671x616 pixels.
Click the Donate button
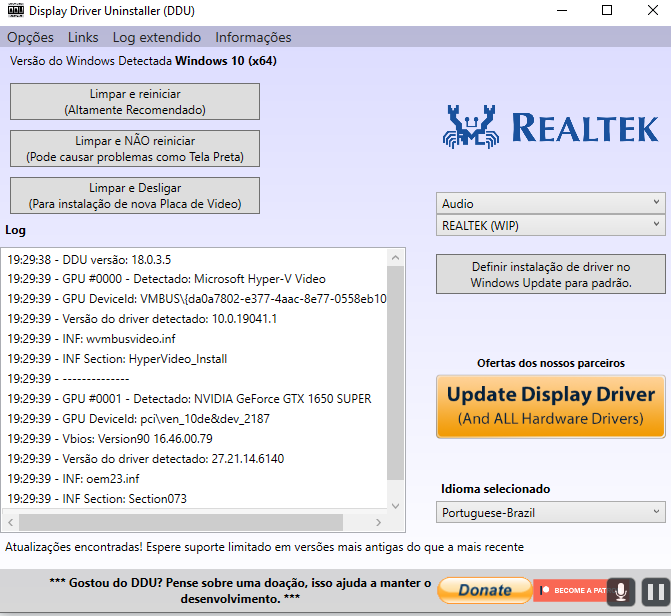(484, 590)
